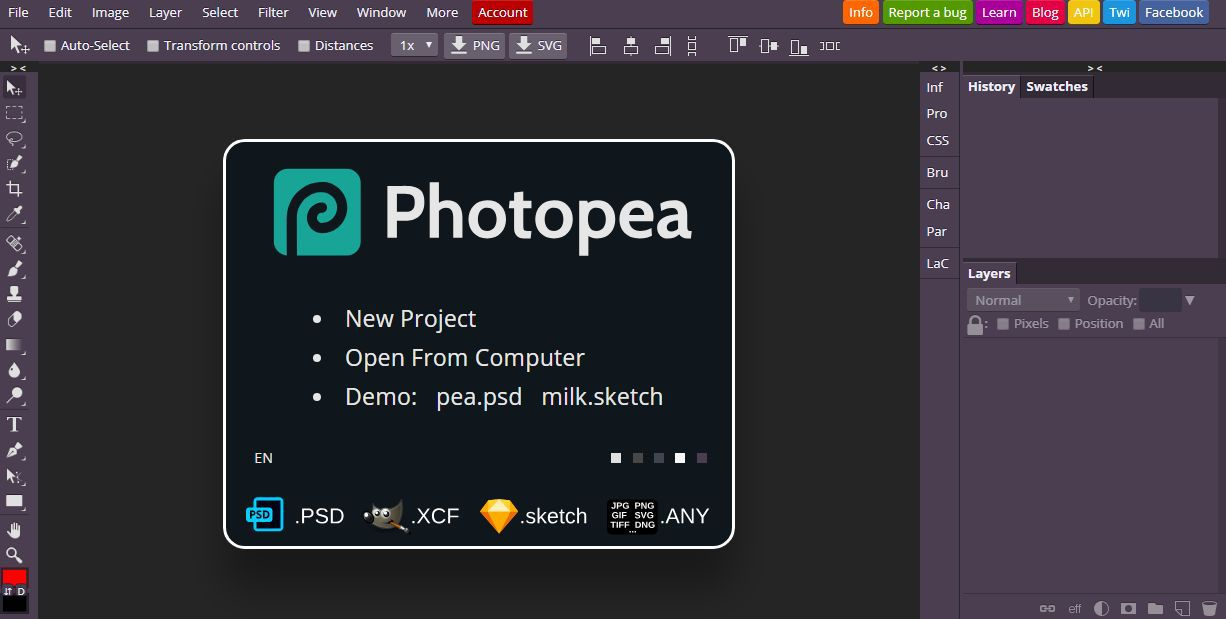Click Open From Computer link

click(x=465, y=358)
